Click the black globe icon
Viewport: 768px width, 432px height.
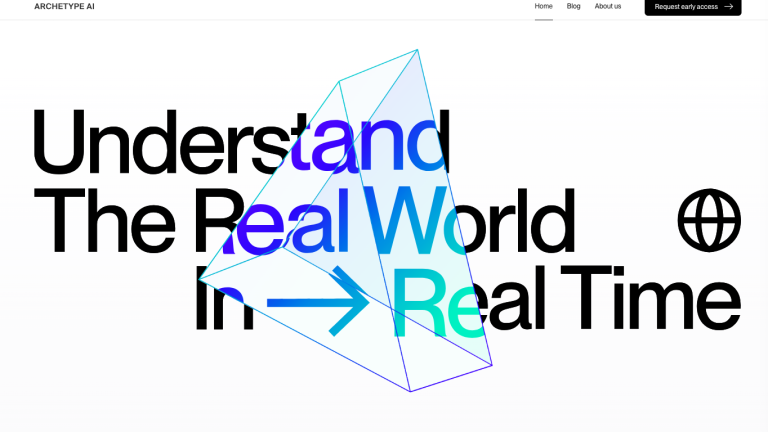tap(709, 220)
